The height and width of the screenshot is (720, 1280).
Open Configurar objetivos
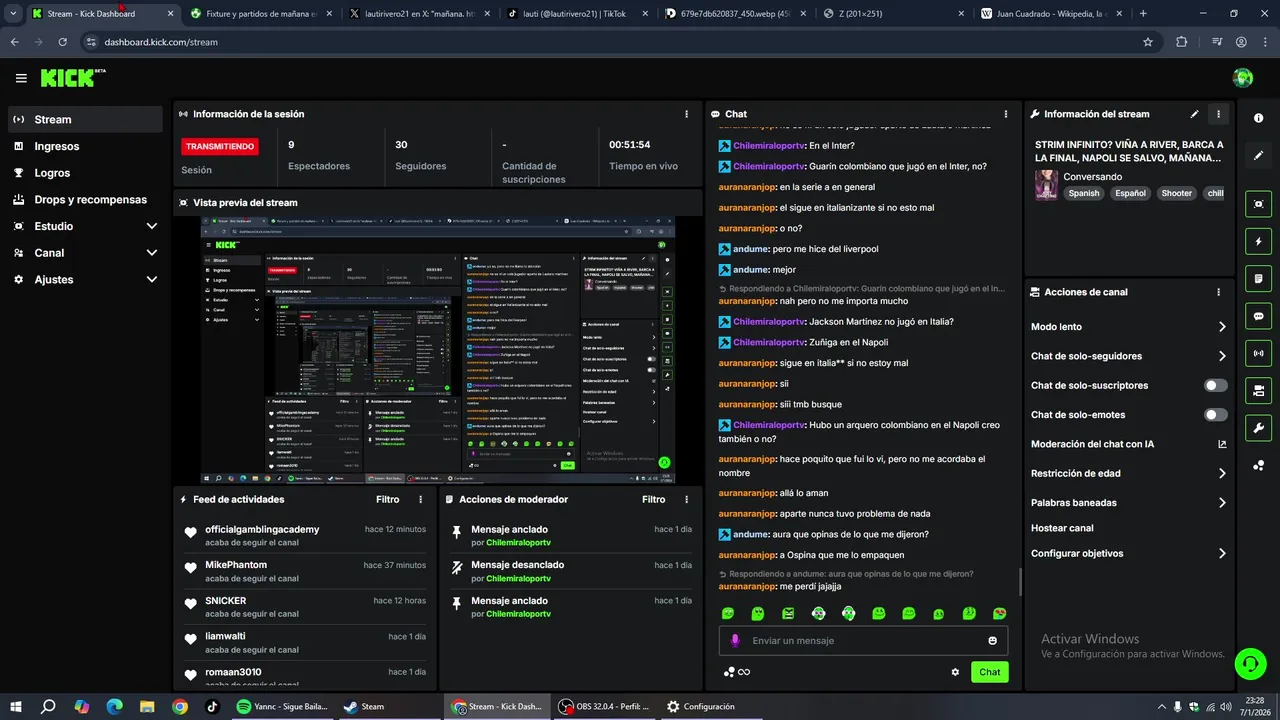coord(1129,553)
